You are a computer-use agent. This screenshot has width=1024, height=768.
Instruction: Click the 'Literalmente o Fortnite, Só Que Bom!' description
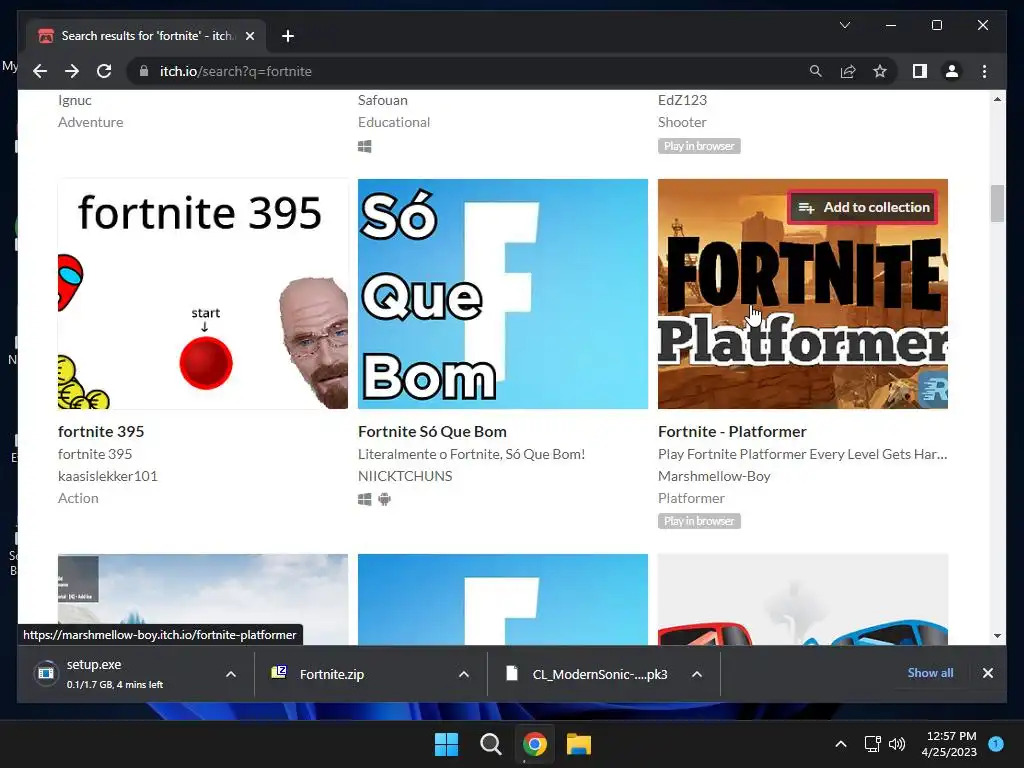[472, 454]
